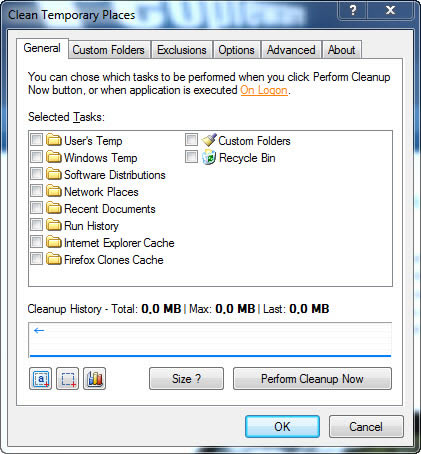Check the Network Places task

tap(36, 191)
